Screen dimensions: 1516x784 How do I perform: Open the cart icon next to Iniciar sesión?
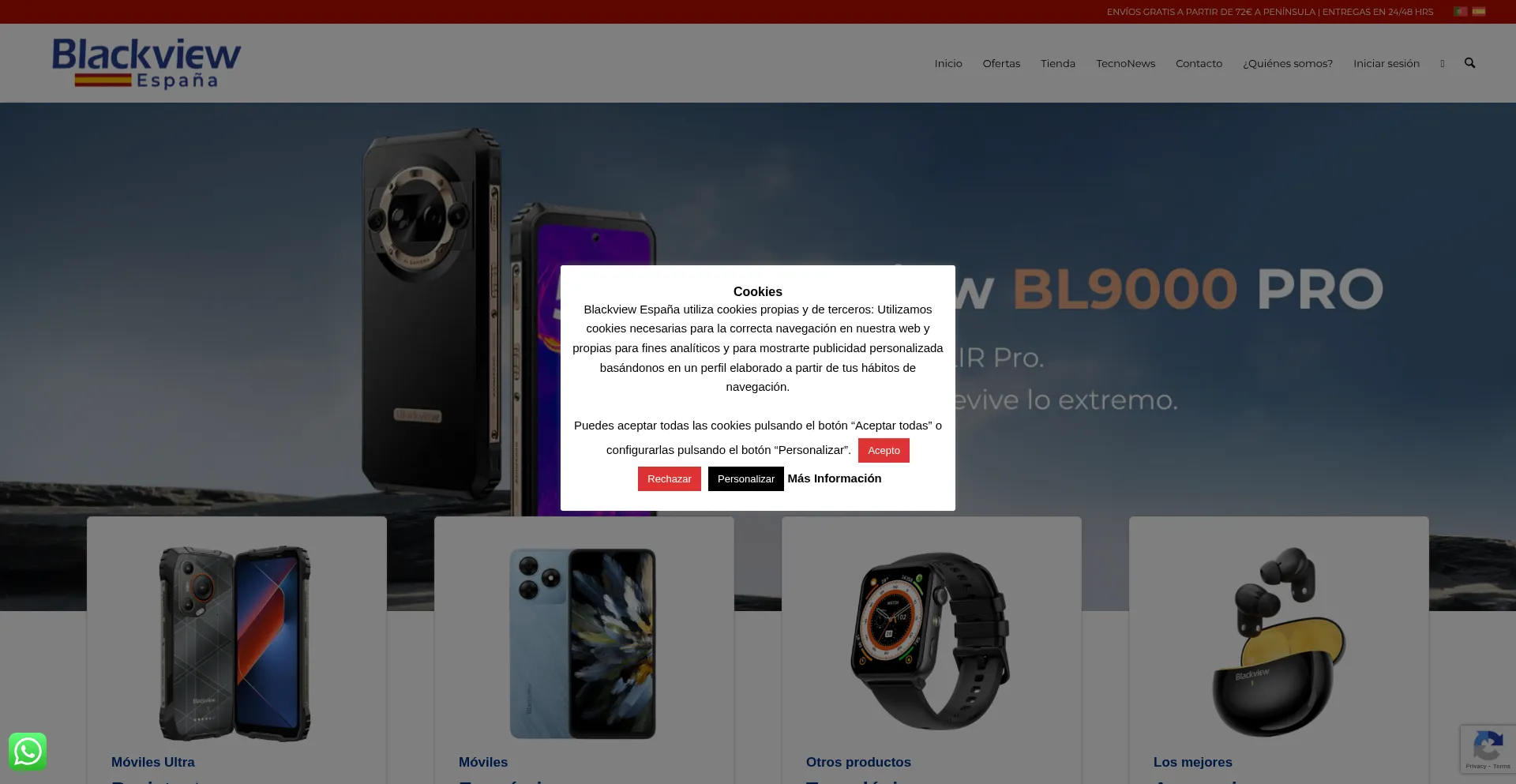(1443, 63)
